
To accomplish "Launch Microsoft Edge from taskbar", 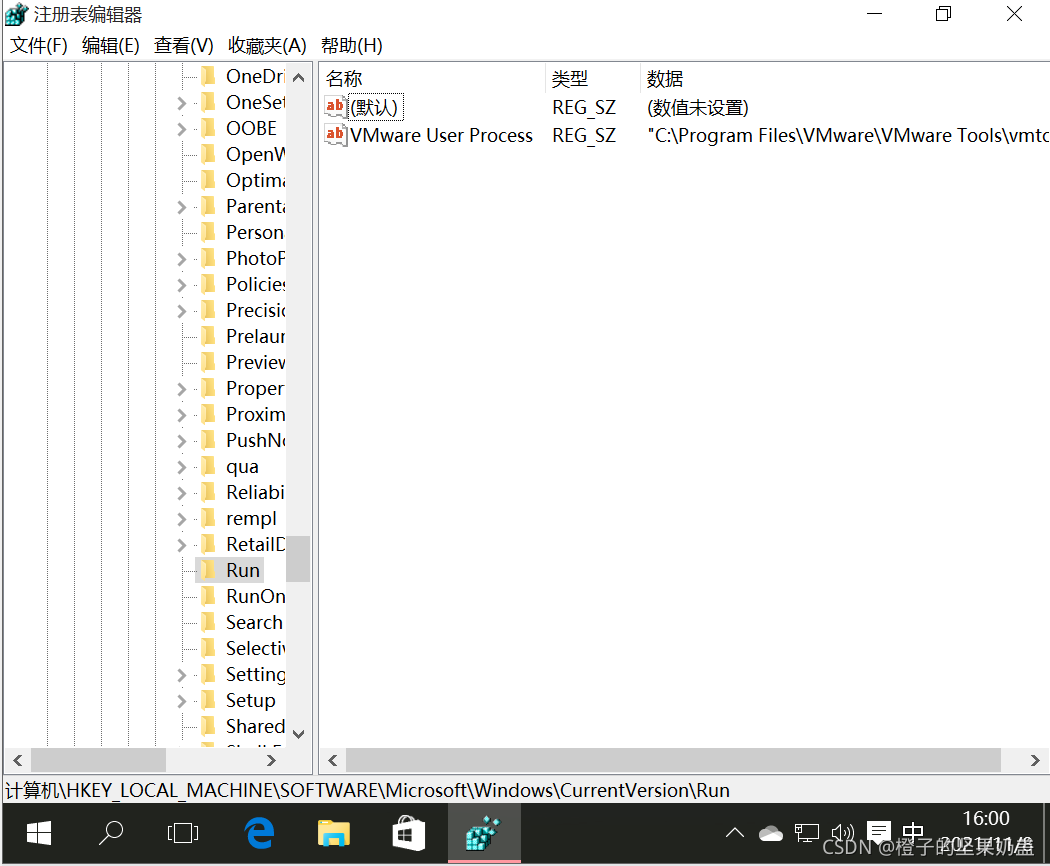I will click(x=259, y=833).
